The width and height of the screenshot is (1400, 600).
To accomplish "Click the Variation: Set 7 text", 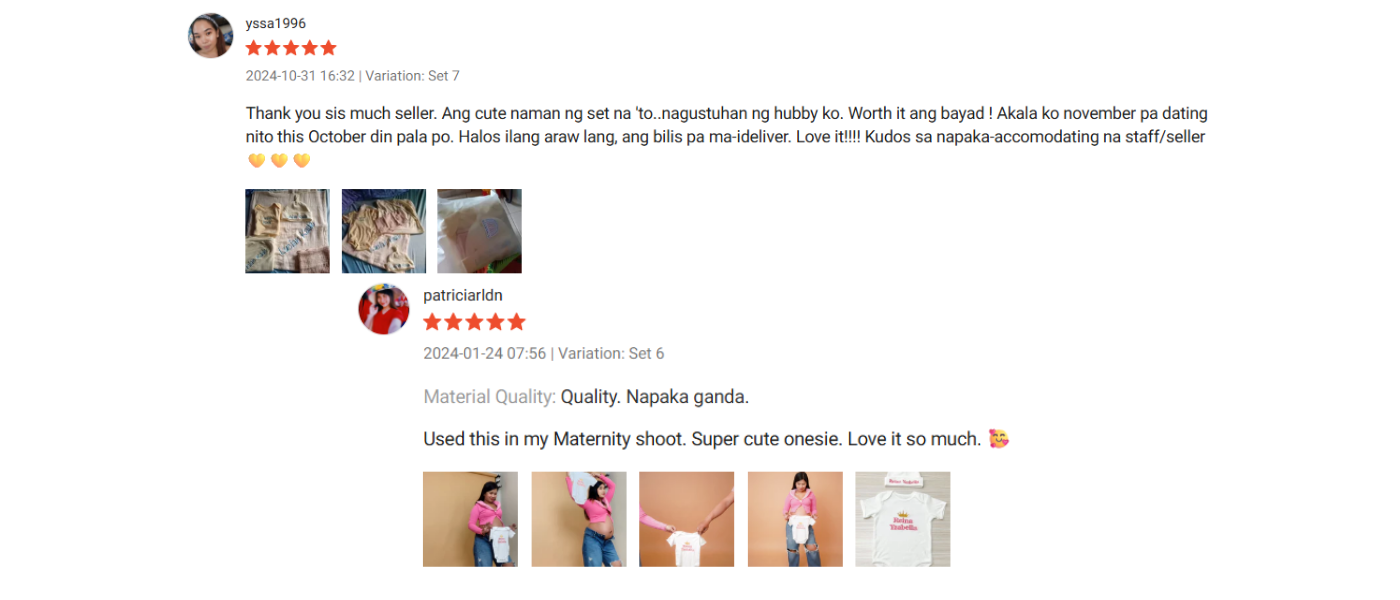I will click(413, 76).
